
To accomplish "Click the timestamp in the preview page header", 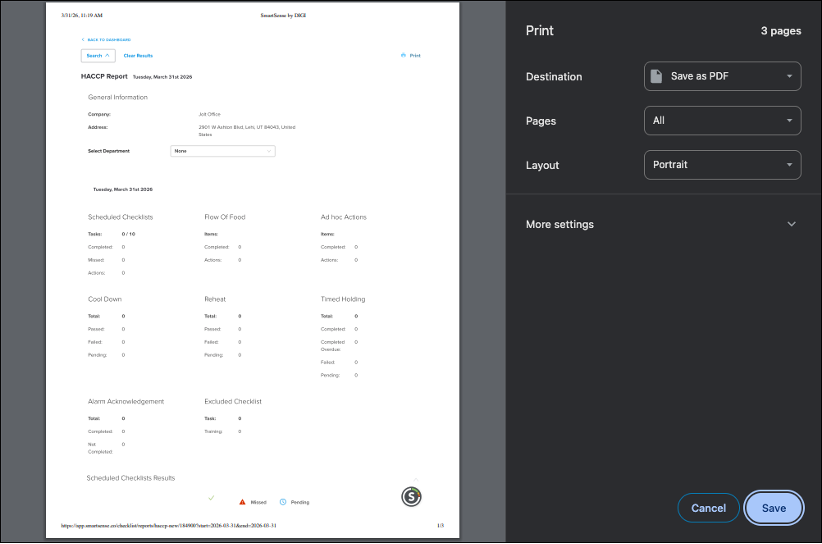I will 82,16.
